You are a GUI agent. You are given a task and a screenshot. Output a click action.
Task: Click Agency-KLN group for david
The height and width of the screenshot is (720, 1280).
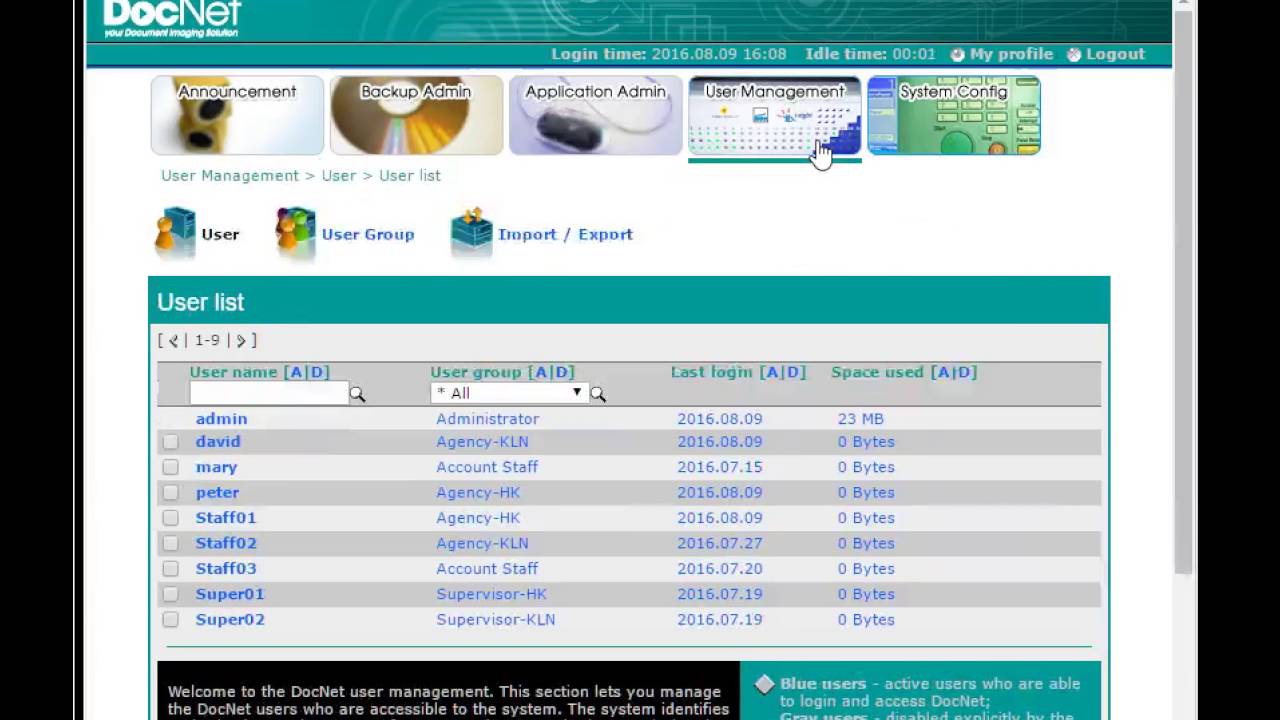coord(482,442)
